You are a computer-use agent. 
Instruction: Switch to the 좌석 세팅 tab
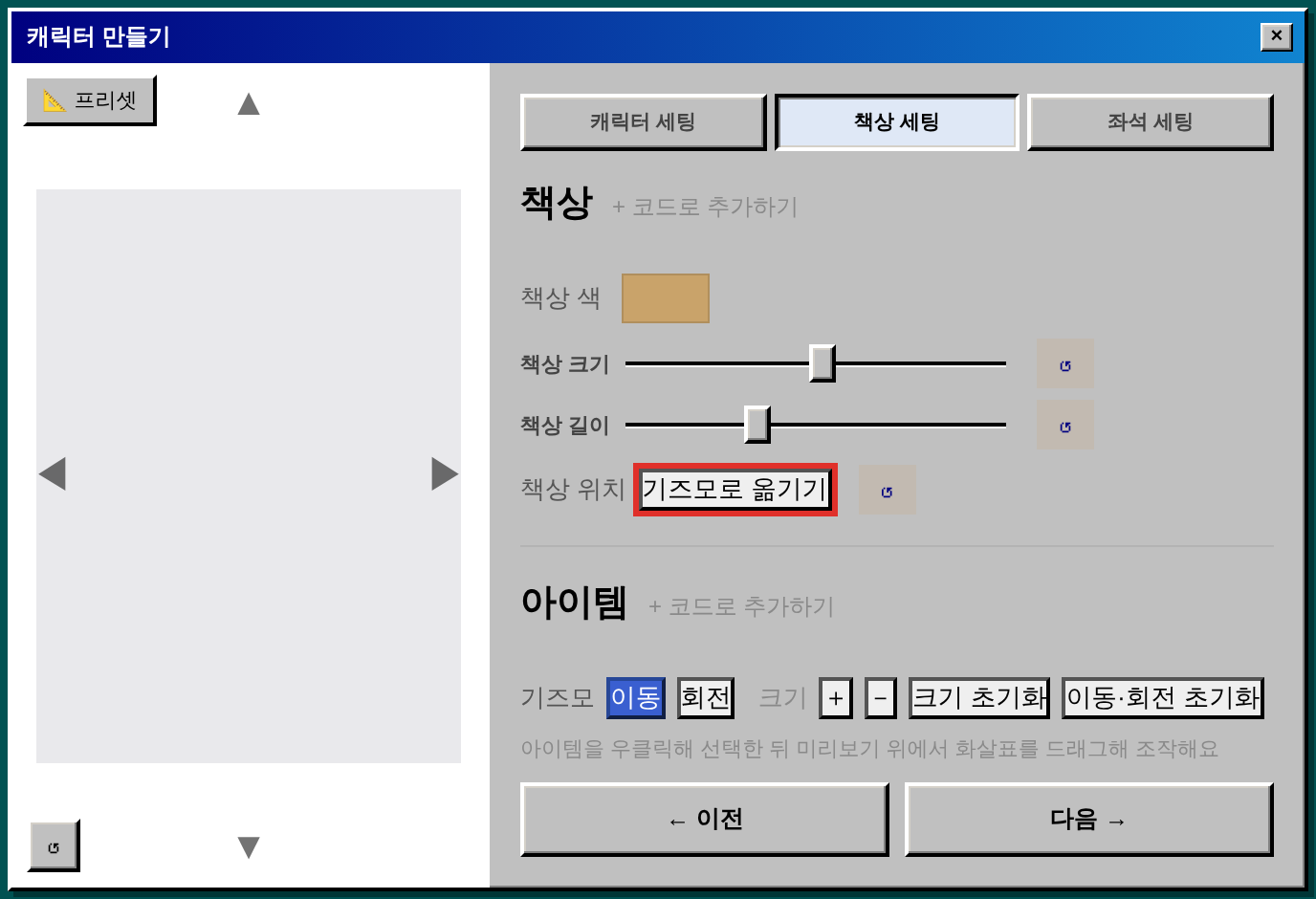pyautogui.click(x=1150, y=121)
